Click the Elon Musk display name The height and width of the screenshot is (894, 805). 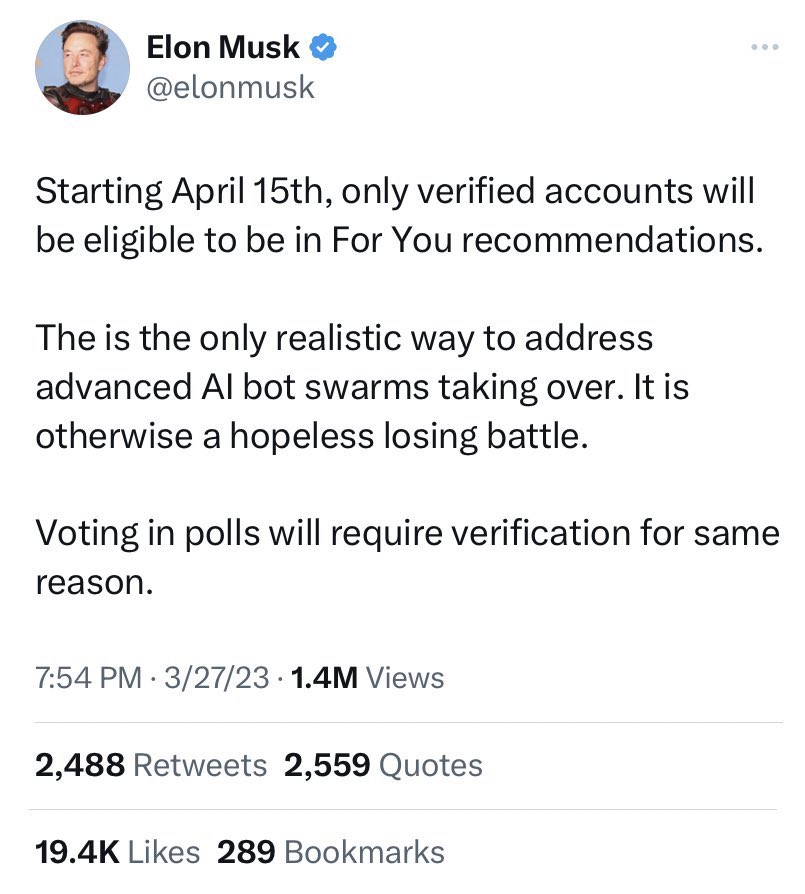[x=223, y=47]
